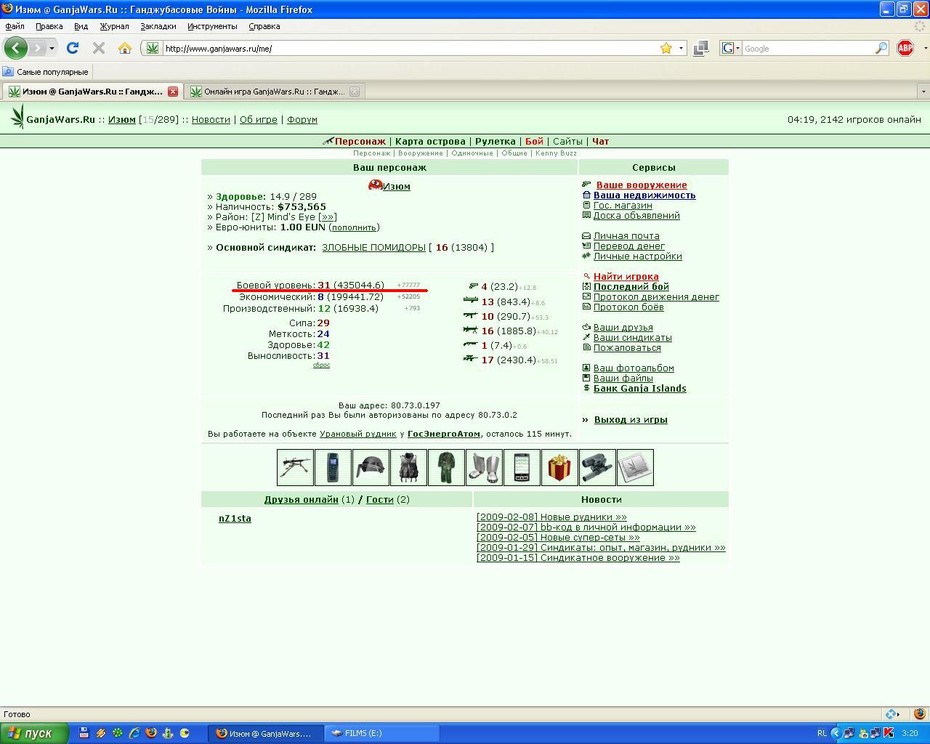The height and width of the screenshot is (744, 930).
Task: Open the search engine selector dropdown
Action: point(730,48)
